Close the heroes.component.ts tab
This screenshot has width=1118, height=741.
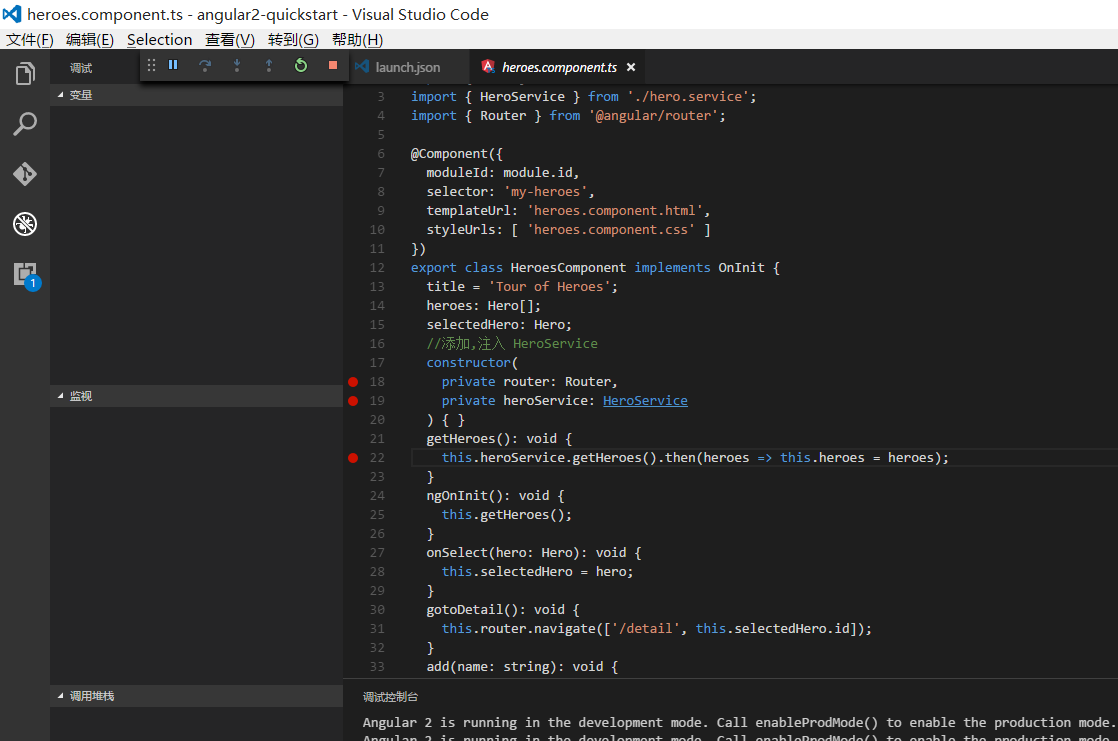(x=631, y=67)
